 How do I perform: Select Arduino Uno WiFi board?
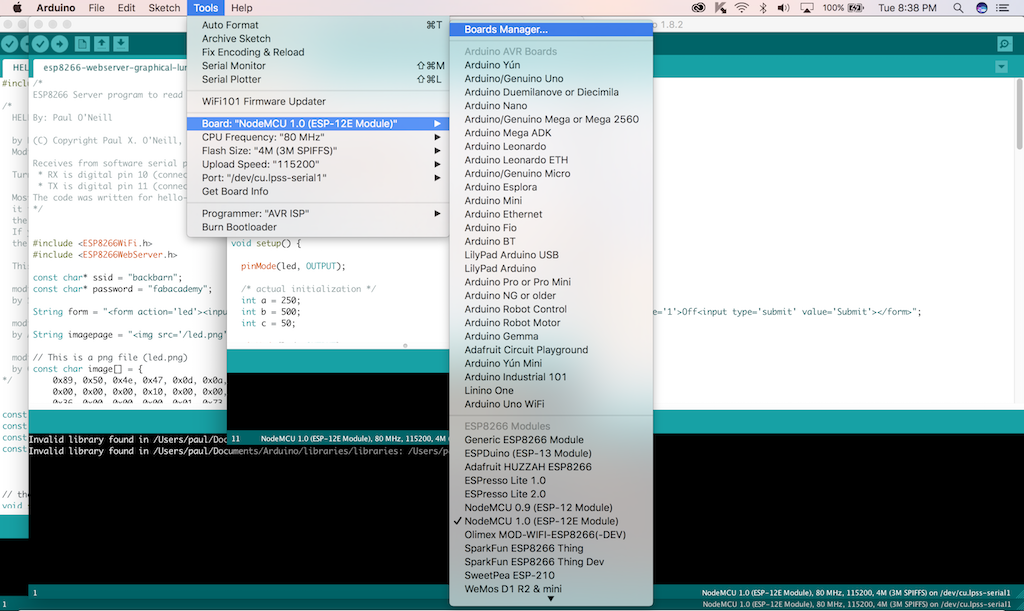(551, 404)
